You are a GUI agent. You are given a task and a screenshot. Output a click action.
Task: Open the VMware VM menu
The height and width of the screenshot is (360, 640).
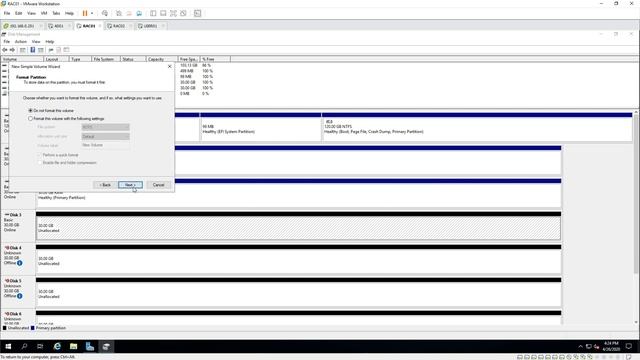click(44, 13)
